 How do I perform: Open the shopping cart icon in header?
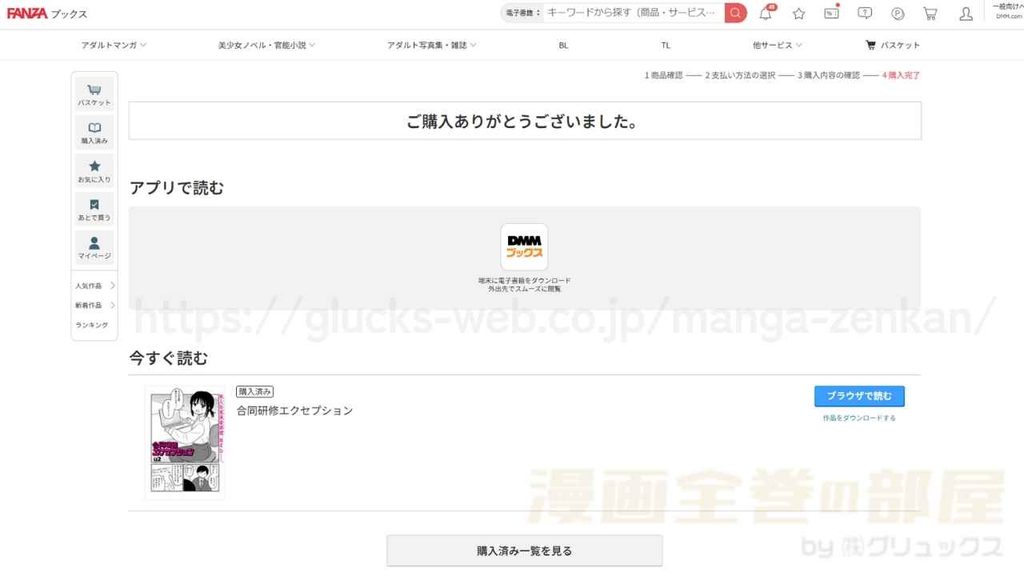point(931,14)
